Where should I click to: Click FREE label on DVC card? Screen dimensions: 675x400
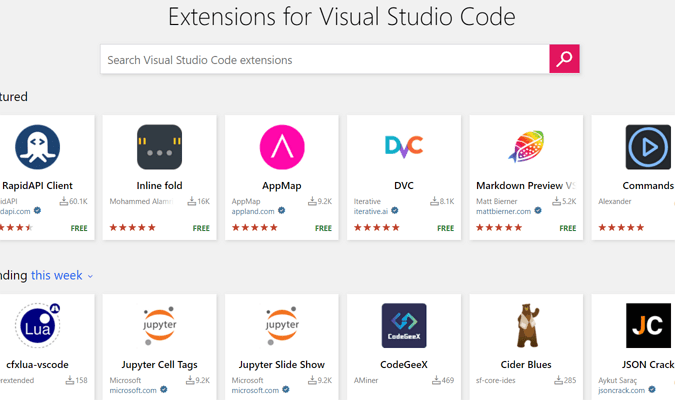click(446, 228)
